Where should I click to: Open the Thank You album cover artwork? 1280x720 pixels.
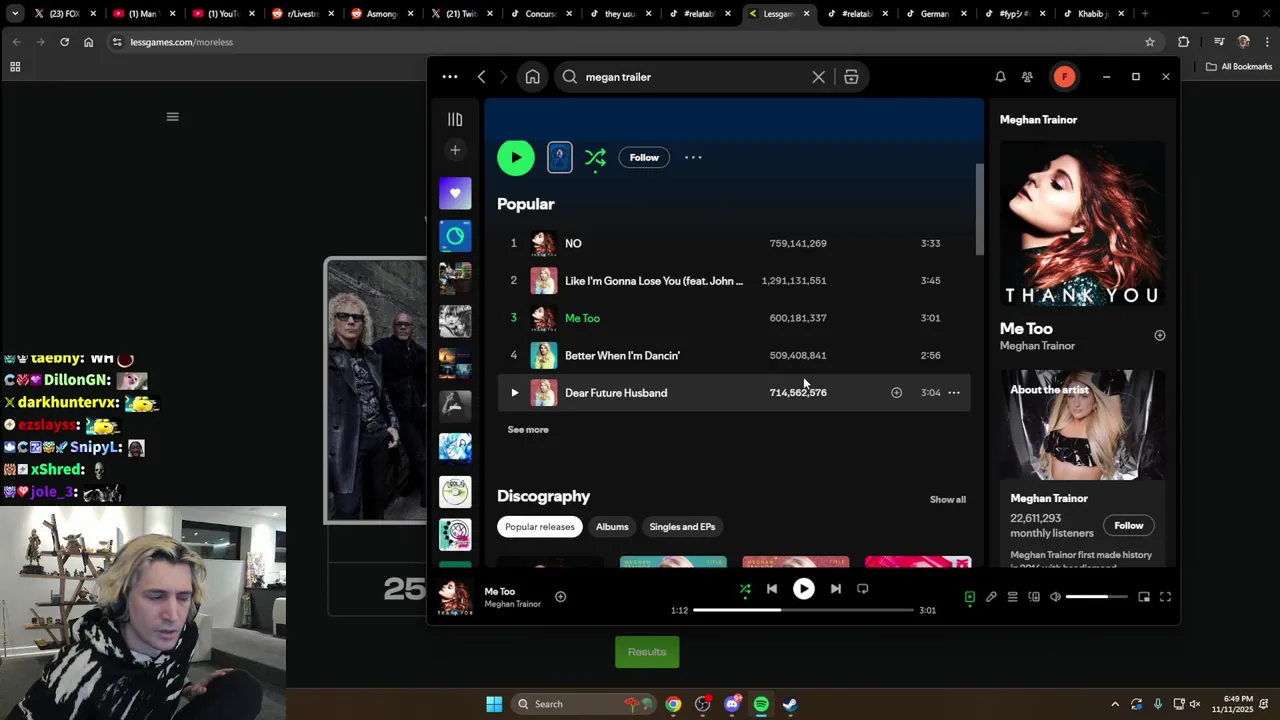pos(1083,224)
